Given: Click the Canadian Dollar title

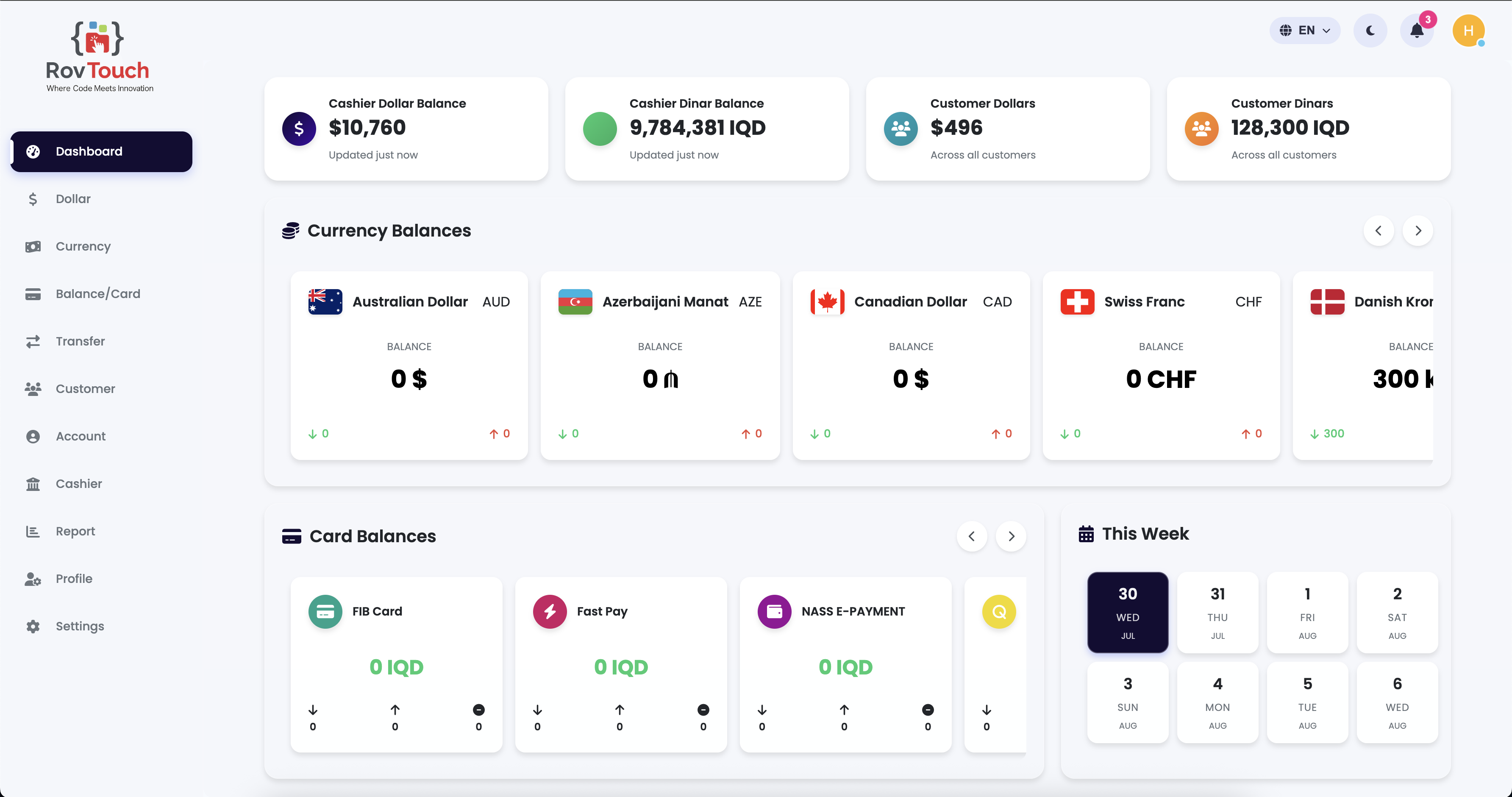Looking at the screenshot, I should [x=910, y=302].
